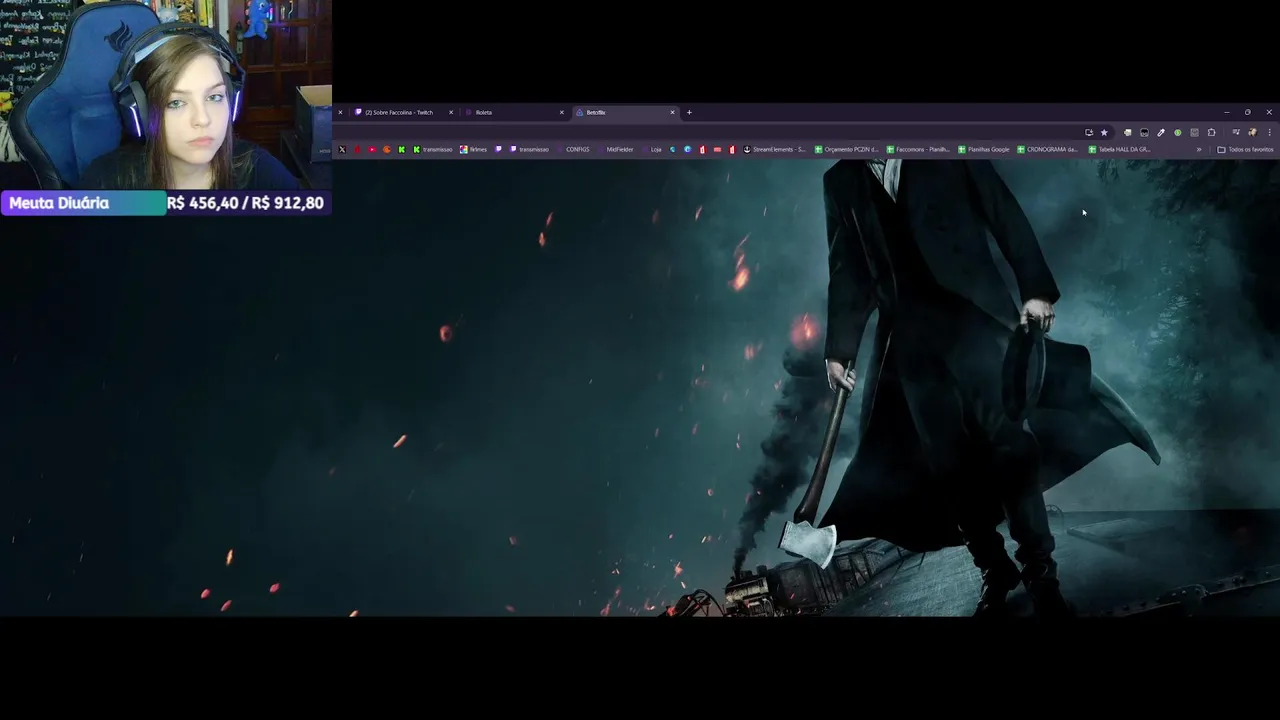Open the Twitch icon-only bookmark
Image resolution: width=1280 pixels, height=720 pixels.
pyautogui.click(x=498, y=149)
